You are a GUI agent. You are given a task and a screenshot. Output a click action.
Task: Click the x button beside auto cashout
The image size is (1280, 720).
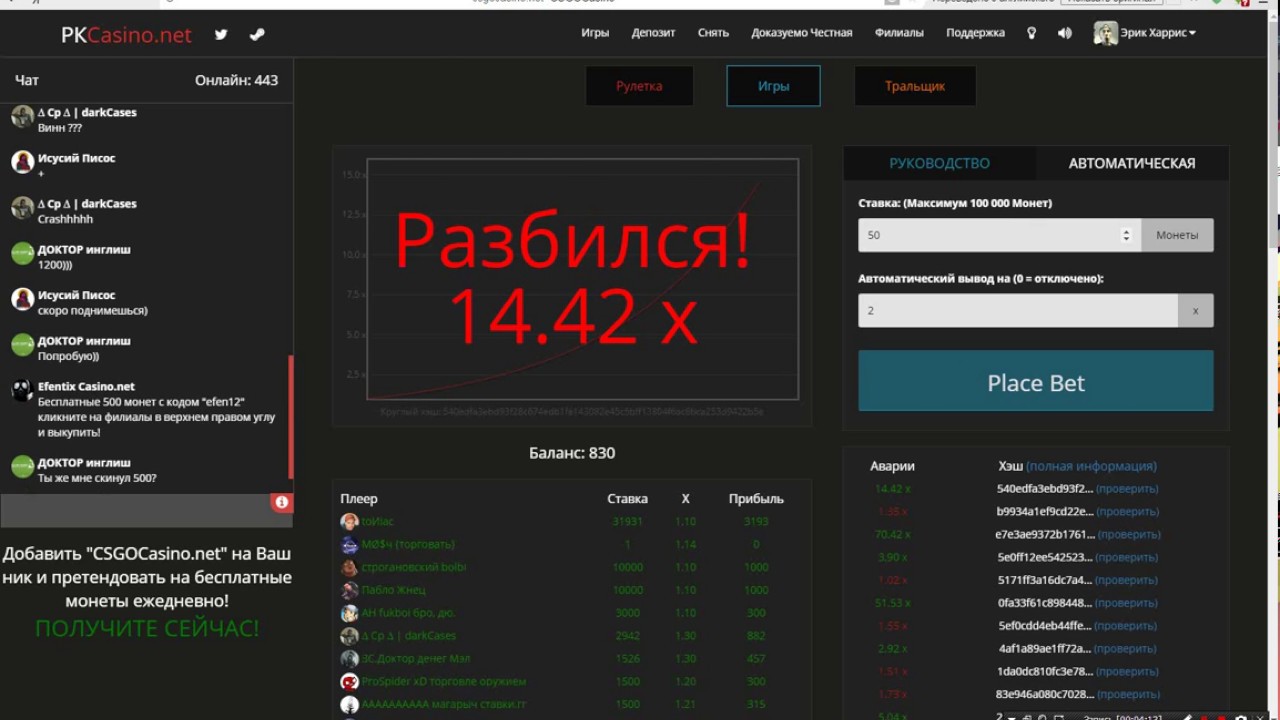(x=1195, y=310)
